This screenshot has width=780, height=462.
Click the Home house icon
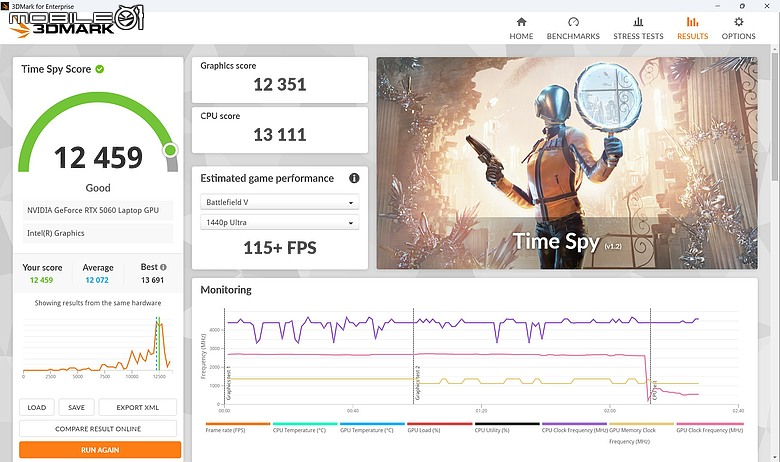tap(521, 21)
